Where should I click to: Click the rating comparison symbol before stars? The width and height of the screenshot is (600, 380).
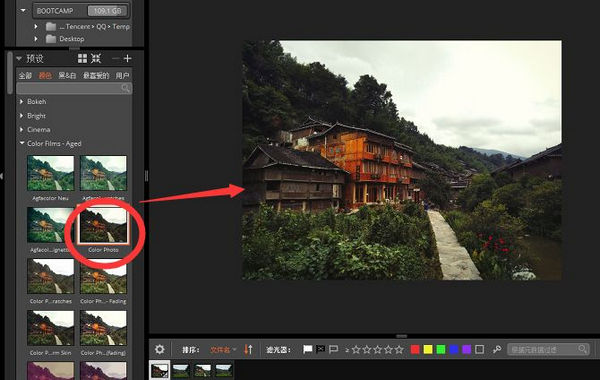tap(347, 349)
